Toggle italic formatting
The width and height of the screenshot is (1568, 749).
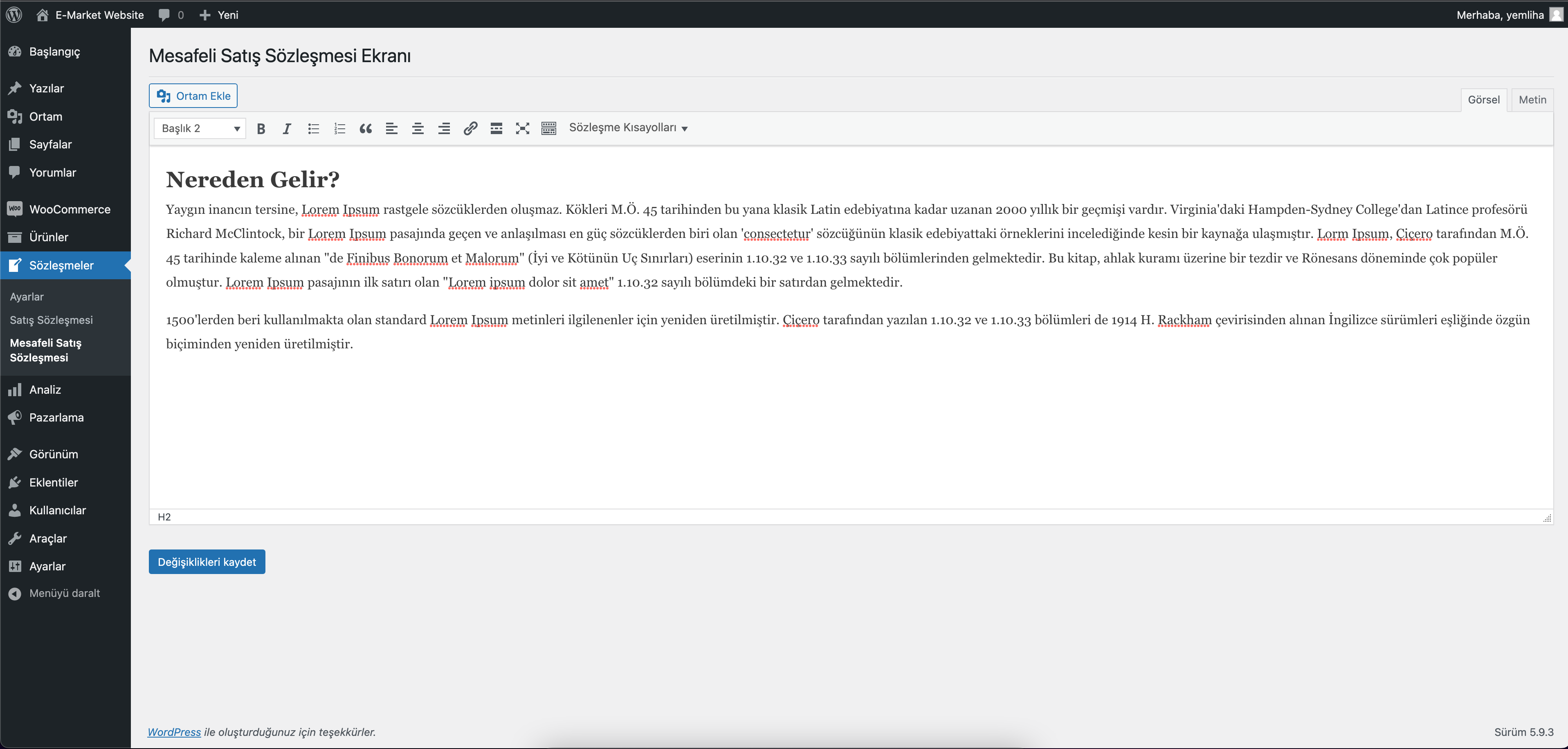[287, 128]
